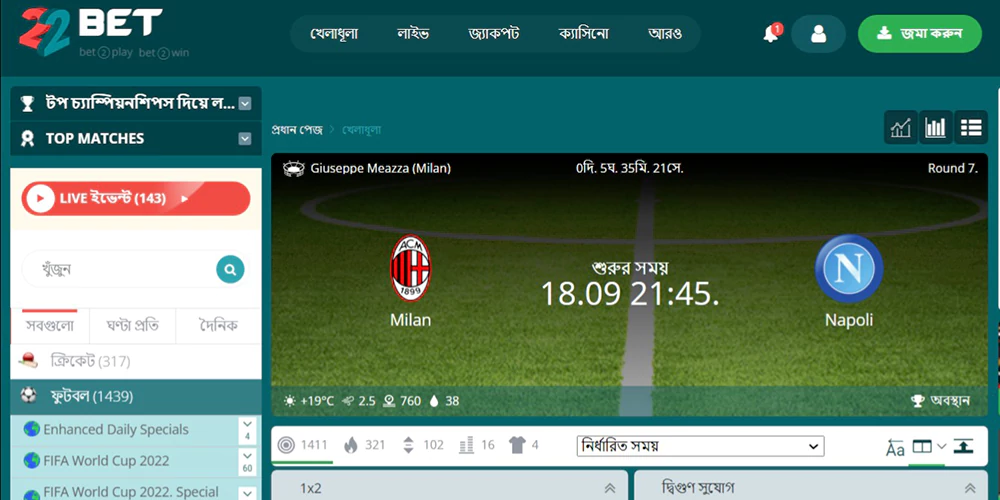Image resolution: width=1000 pixels, height=500 pixels.
Task: Click the প্রধান পেজ breadcrumb
Action: pyautogui.click(x=297, y=129)
